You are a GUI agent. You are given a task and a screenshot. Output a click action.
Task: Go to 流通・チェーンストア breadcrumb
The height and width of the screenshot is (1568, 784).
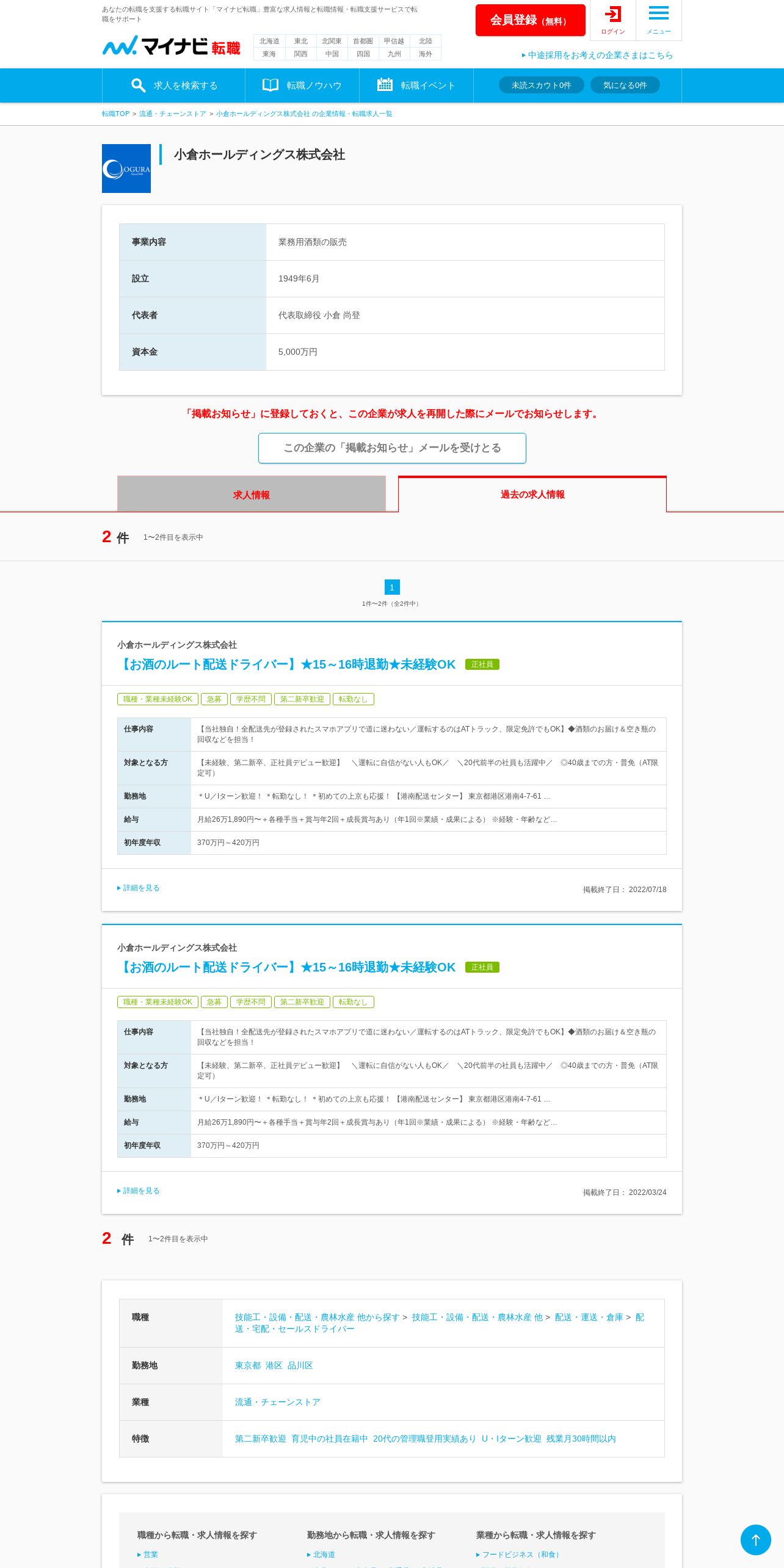click(173, 114)
